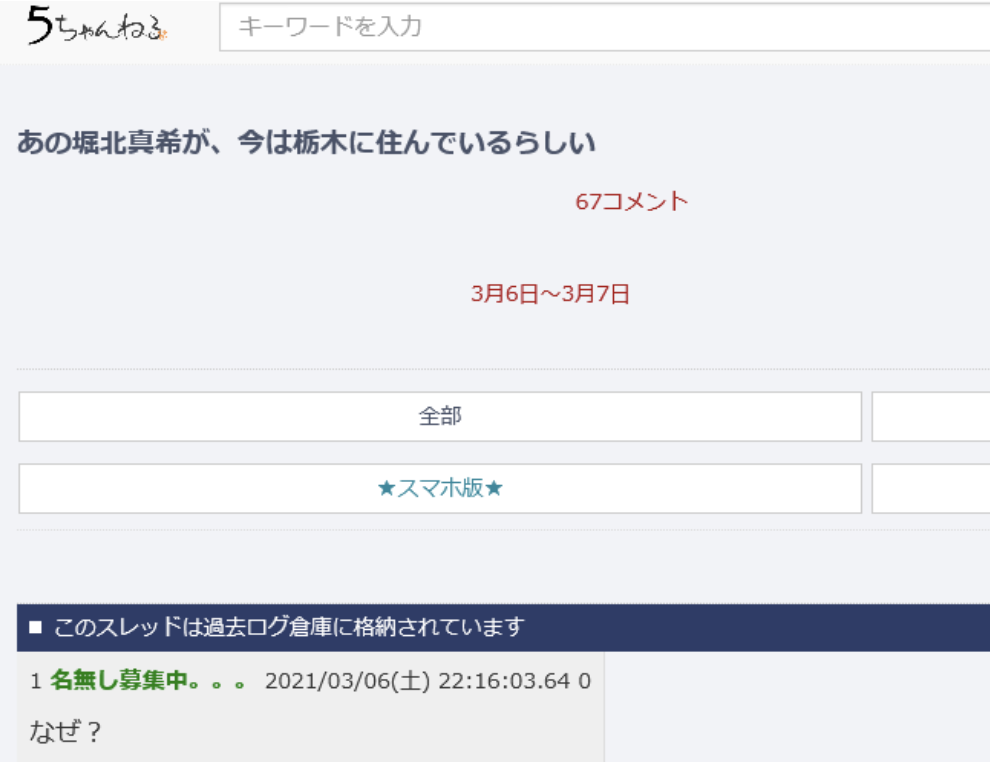
Task: Open the 5ちゃんねる logo home link
Action: coord(97,26)
